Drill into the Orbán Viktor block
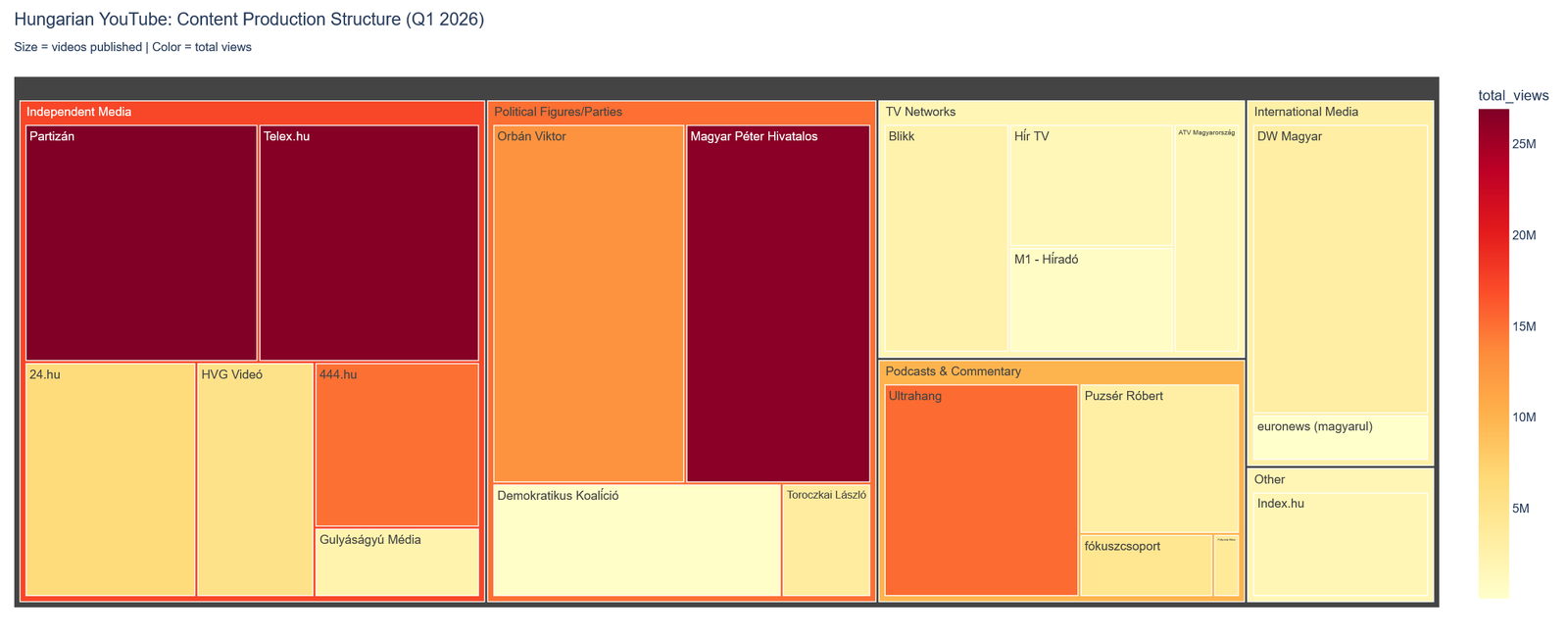 [x=588, y=304]
